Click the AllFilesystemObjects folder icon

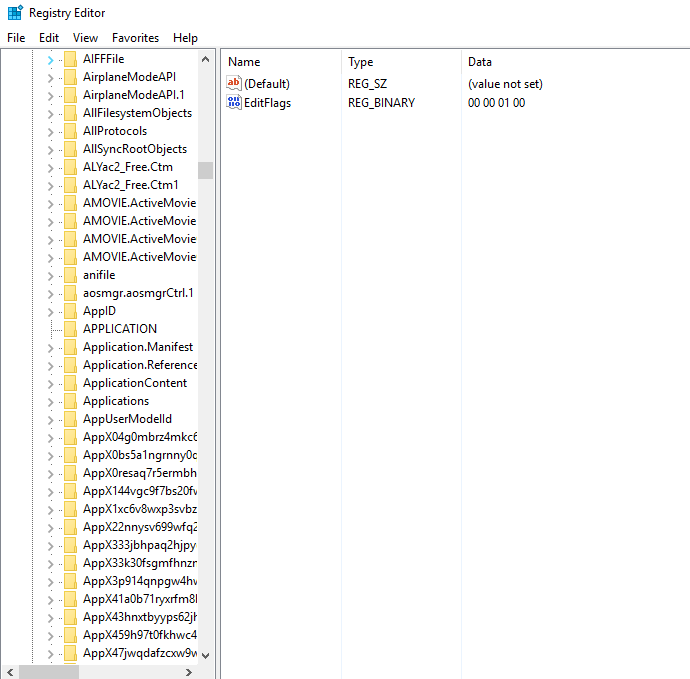(x=70, y=113)
